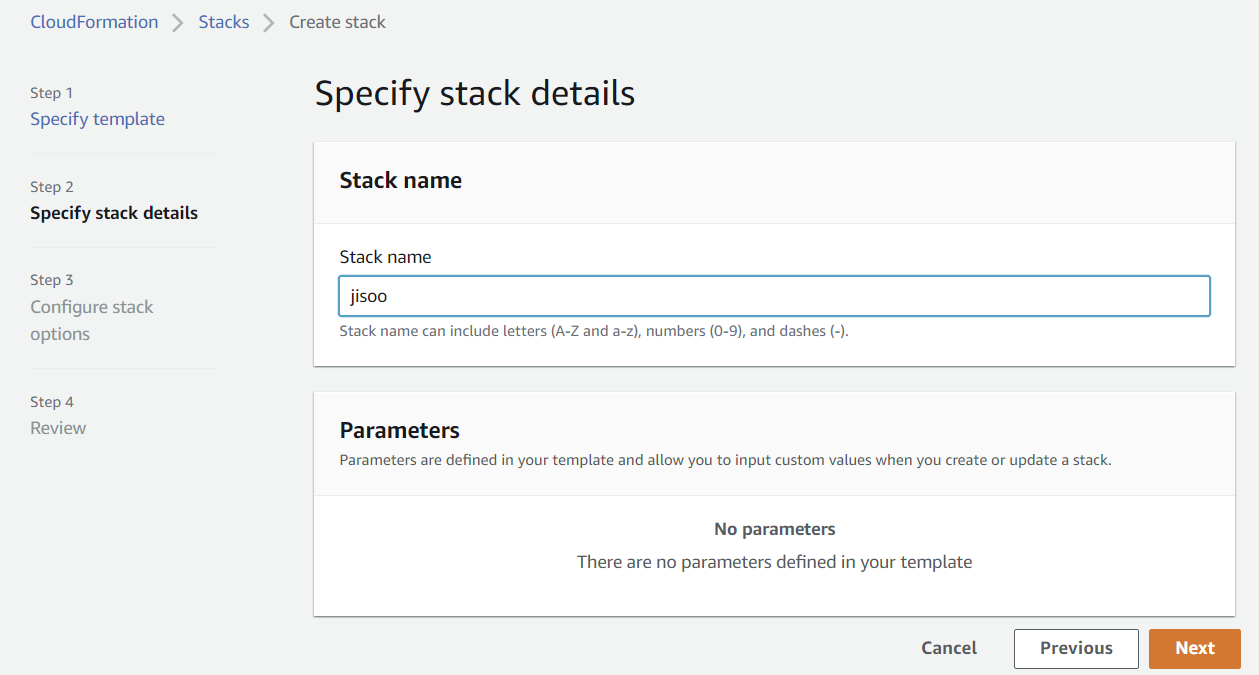Click the CloudFormation breadcrumb link
Screen dimensions: 1259x675
[x=94, y=22]
